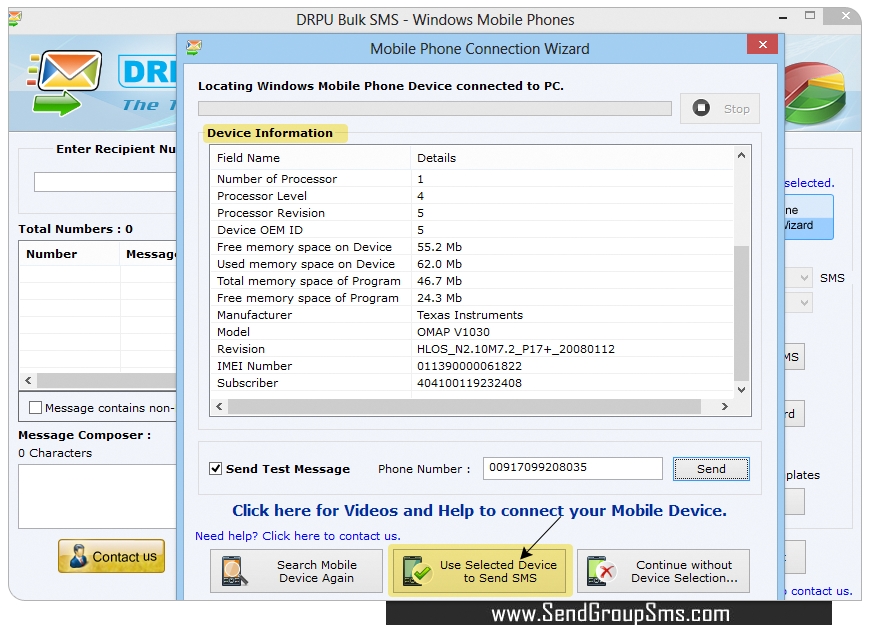Click the device table vertical scrollbar thumb
The height and width of the screenshot is (629, 870).
(741, 313)
